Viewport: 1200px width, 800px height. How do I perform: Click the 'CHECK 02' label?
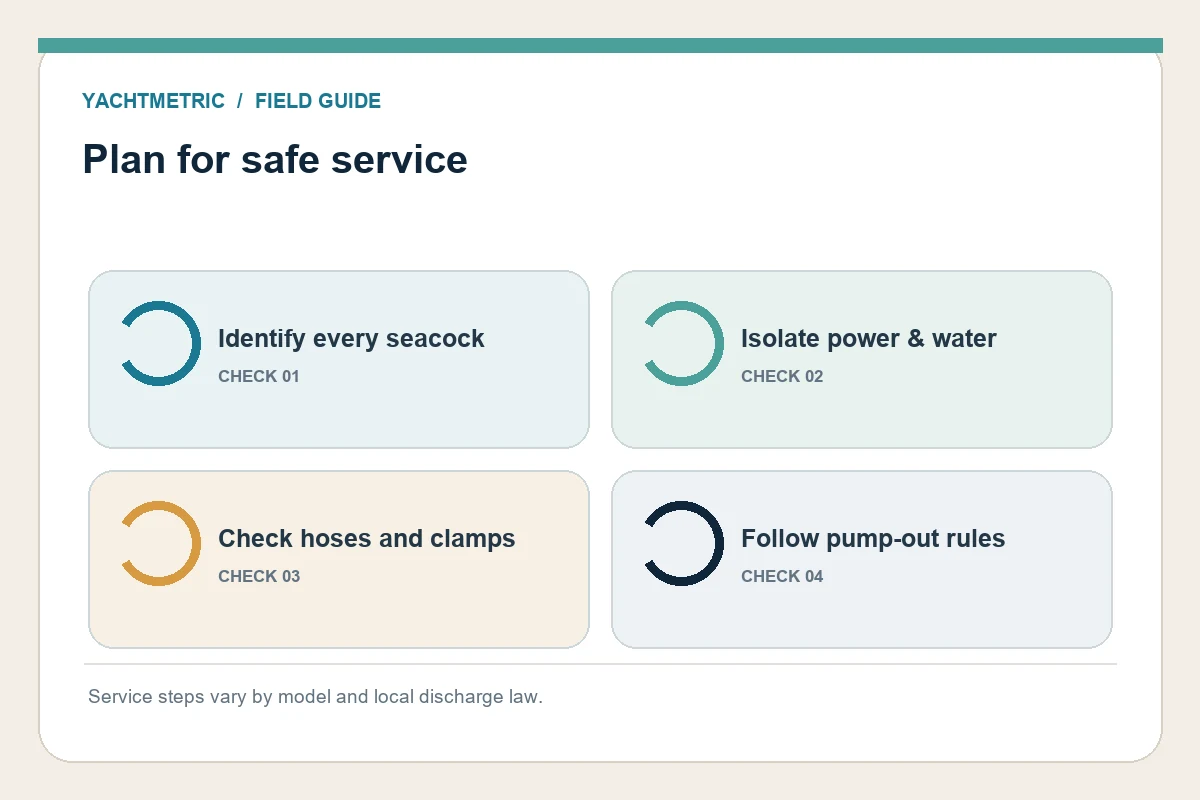coord(782,377)
